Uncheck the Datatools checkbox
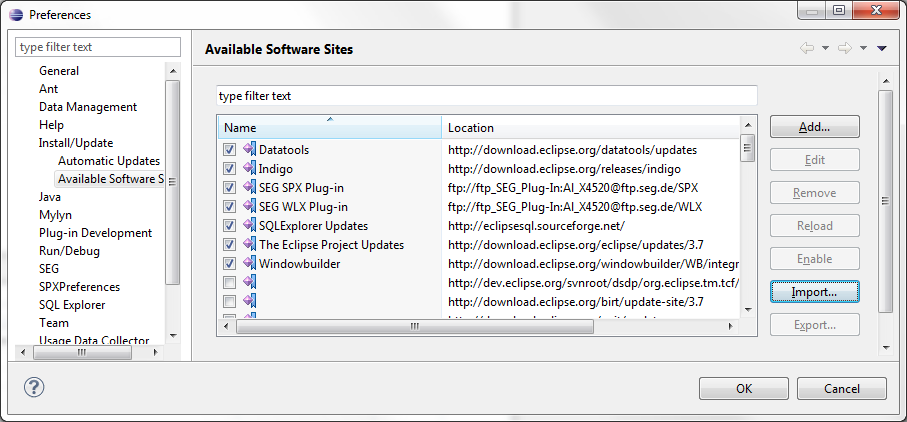 tap(230, 150)
